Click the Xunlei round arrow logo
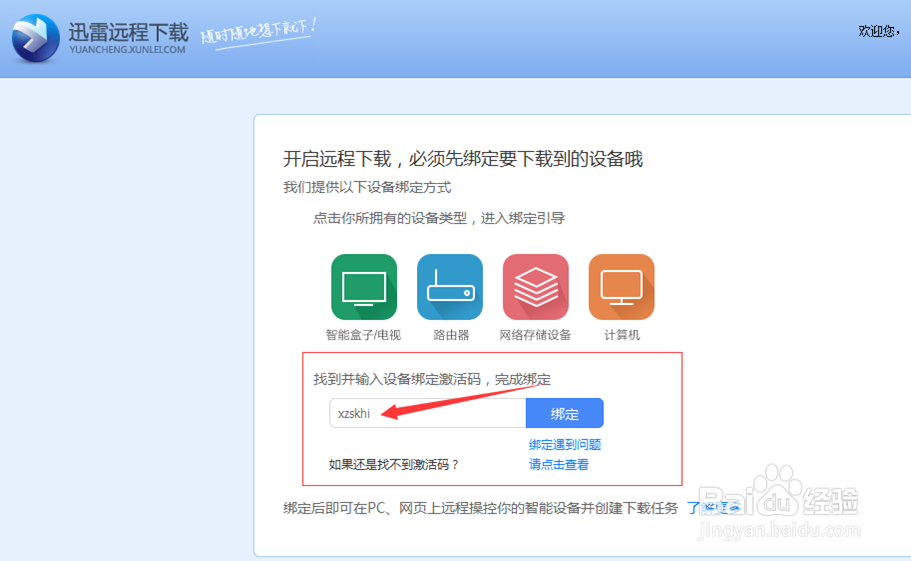 (35, 38)
